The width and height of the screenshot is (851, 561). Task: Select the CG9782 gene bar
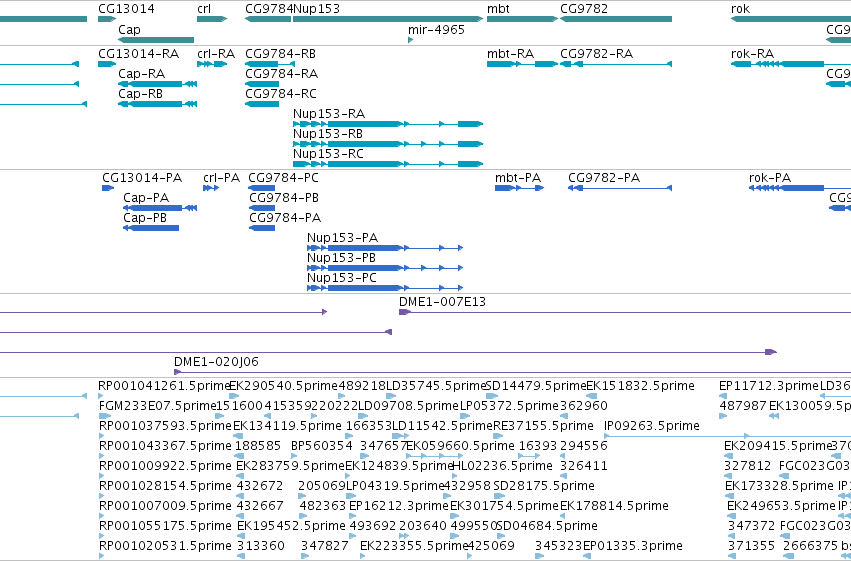coord(616,19)
